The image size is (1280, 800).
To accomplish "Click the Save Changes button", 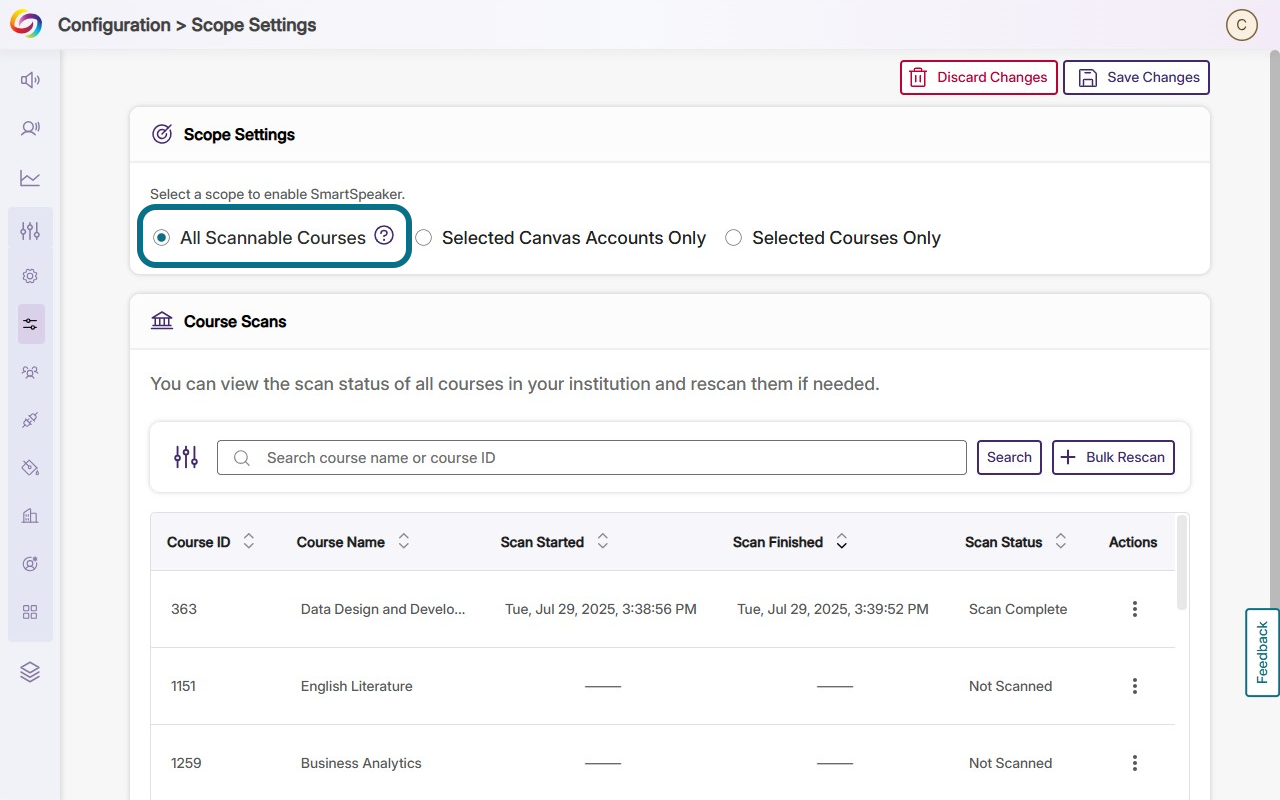I will tap(1136, 77).
